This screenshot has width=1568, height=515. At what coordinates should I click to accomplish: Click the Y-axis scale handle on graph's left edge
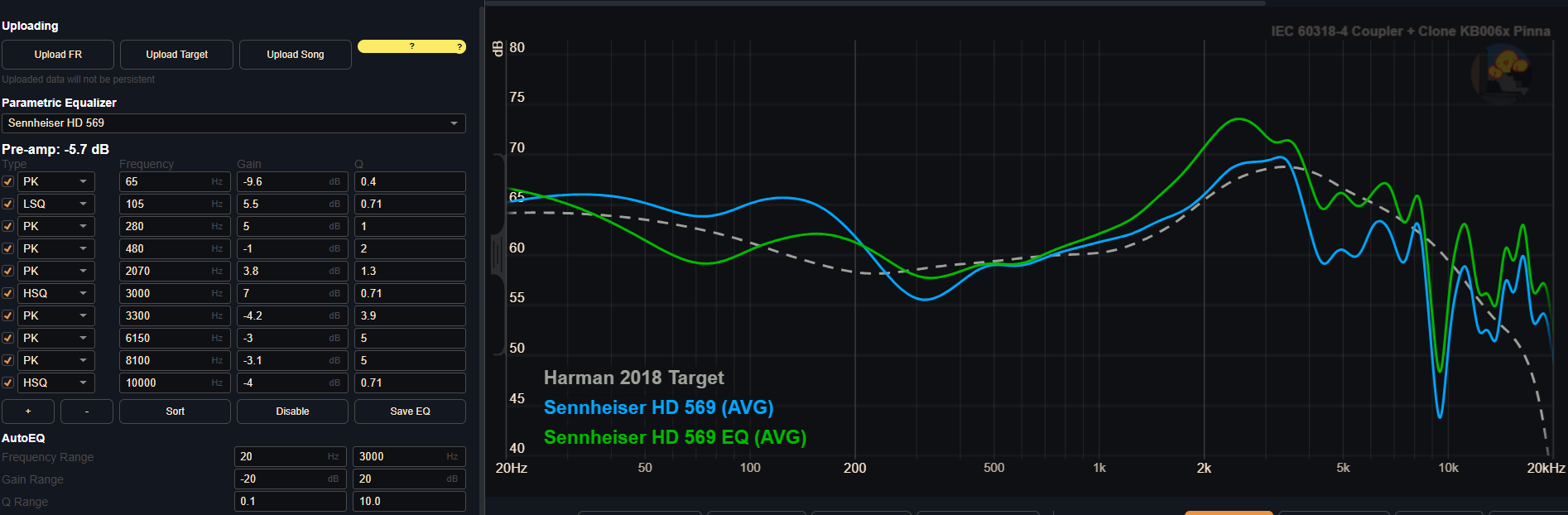(x=498, y=254)
